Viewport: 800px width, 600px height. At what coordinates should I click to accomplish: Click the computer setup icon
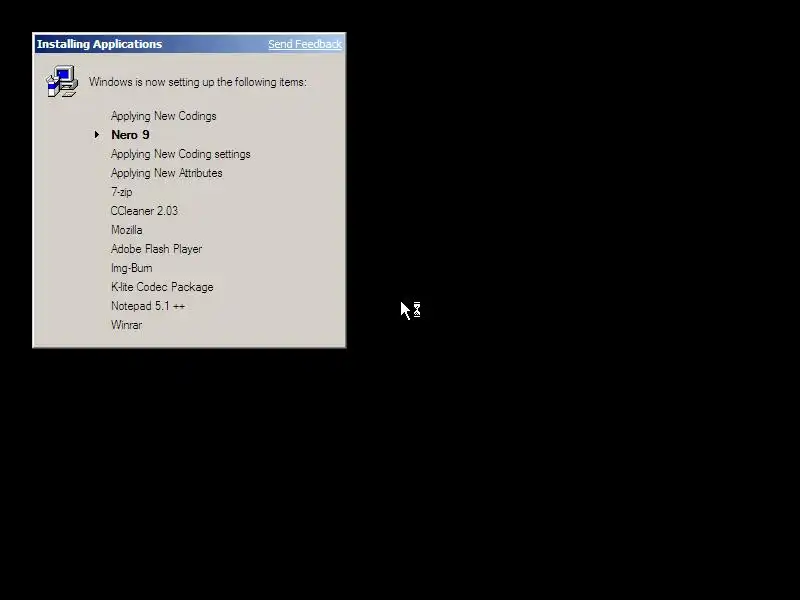click(62, 81)
